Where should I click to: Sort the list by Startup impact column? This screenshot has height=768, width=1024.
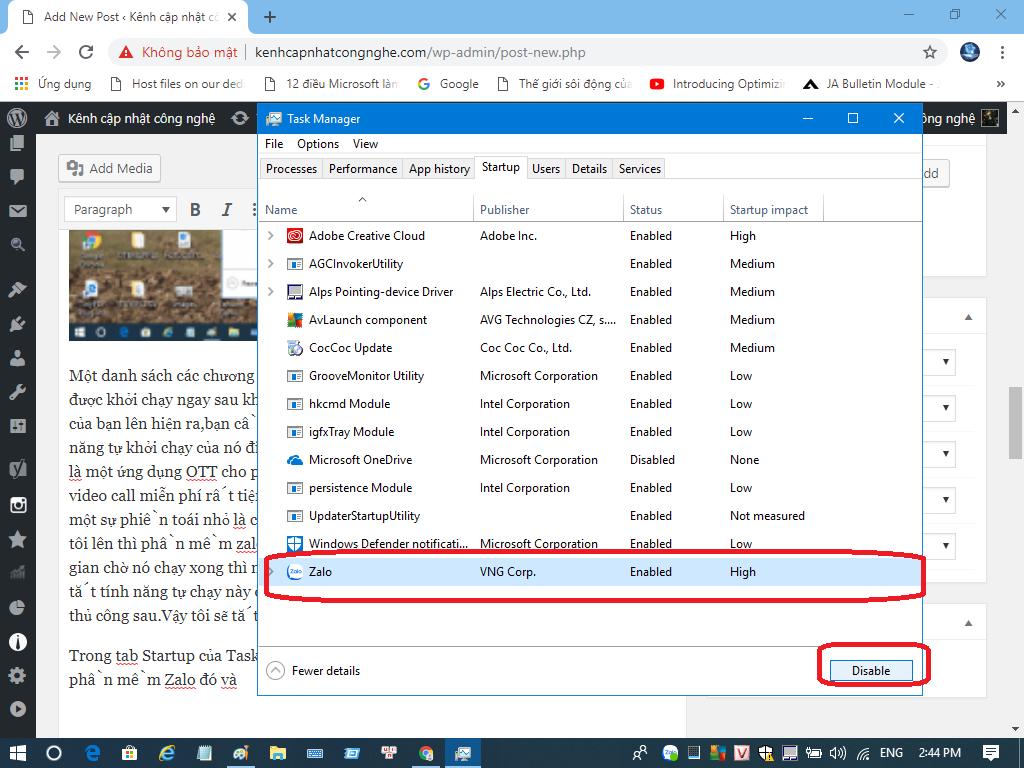click(x=769, y=210)
